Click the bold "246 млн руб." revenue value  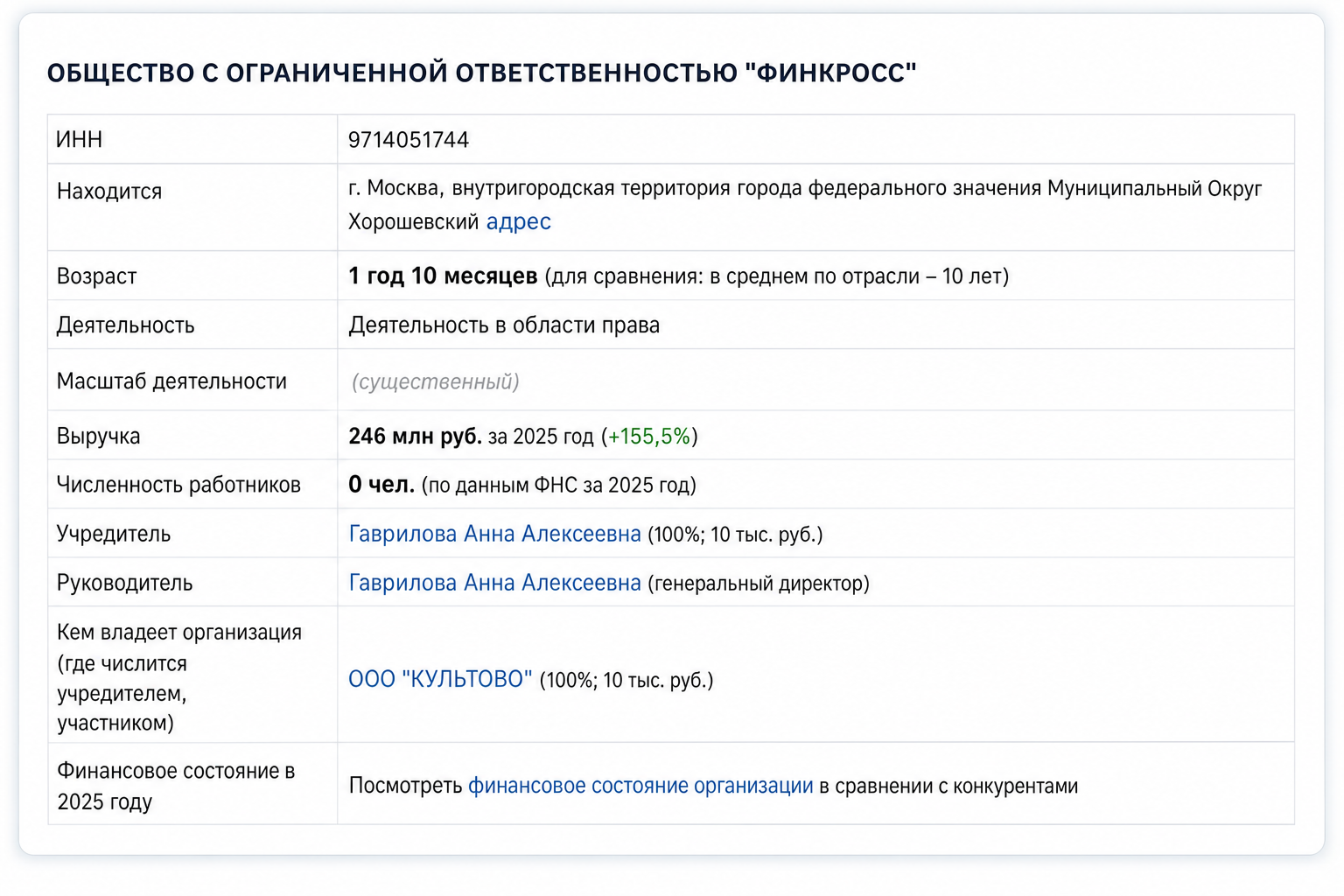point(416,436)
